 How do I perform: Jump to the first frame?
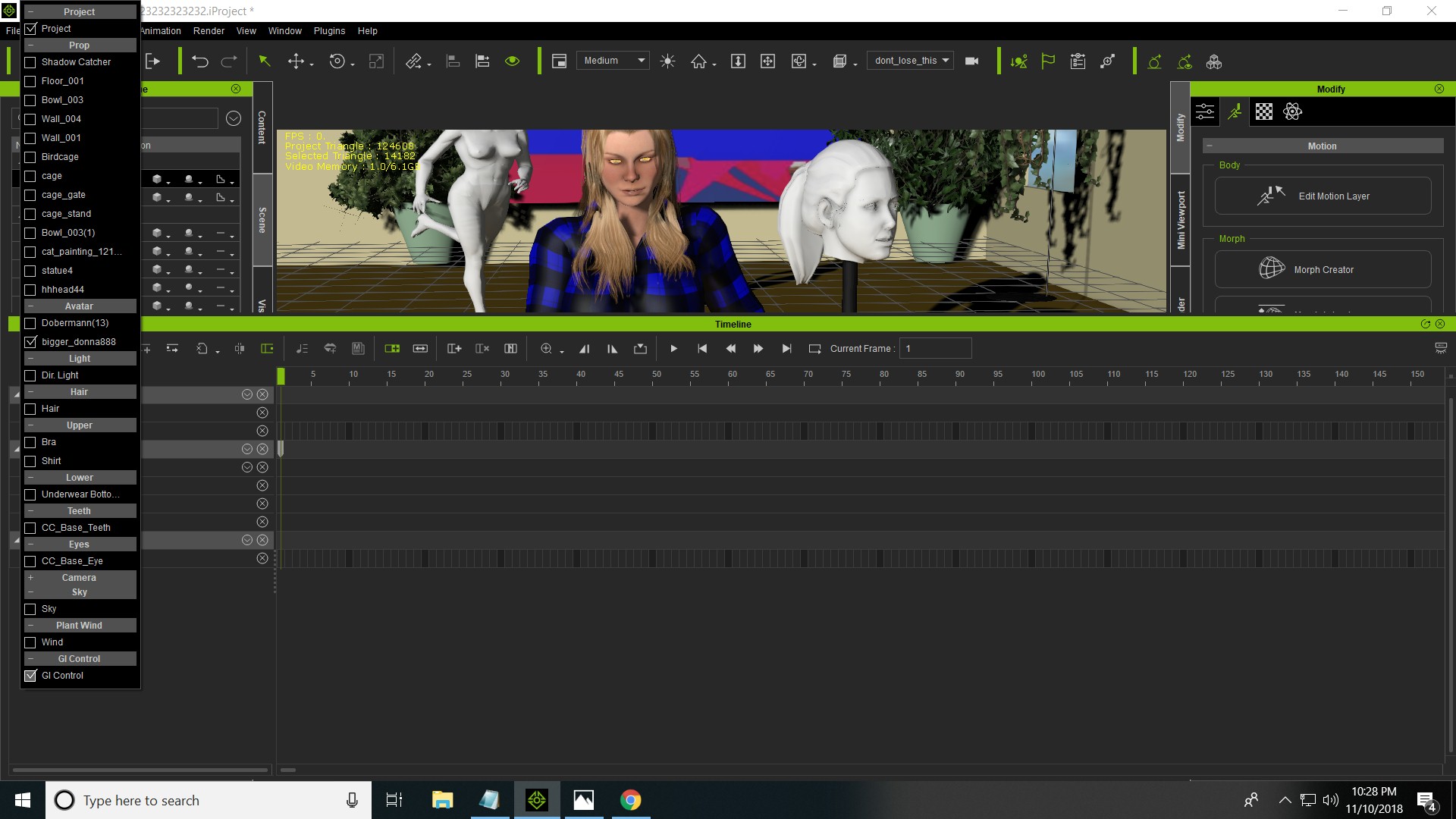click(x=702, y=349)
